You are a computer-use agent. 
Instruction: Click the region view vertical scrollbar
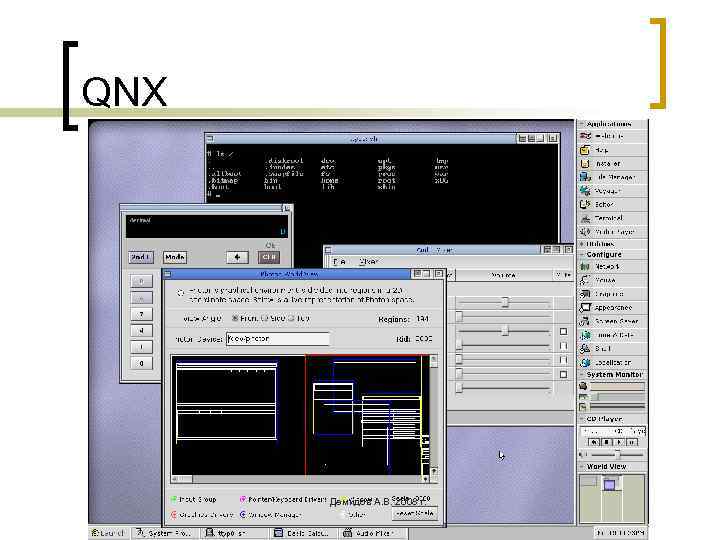click(433, 416)
